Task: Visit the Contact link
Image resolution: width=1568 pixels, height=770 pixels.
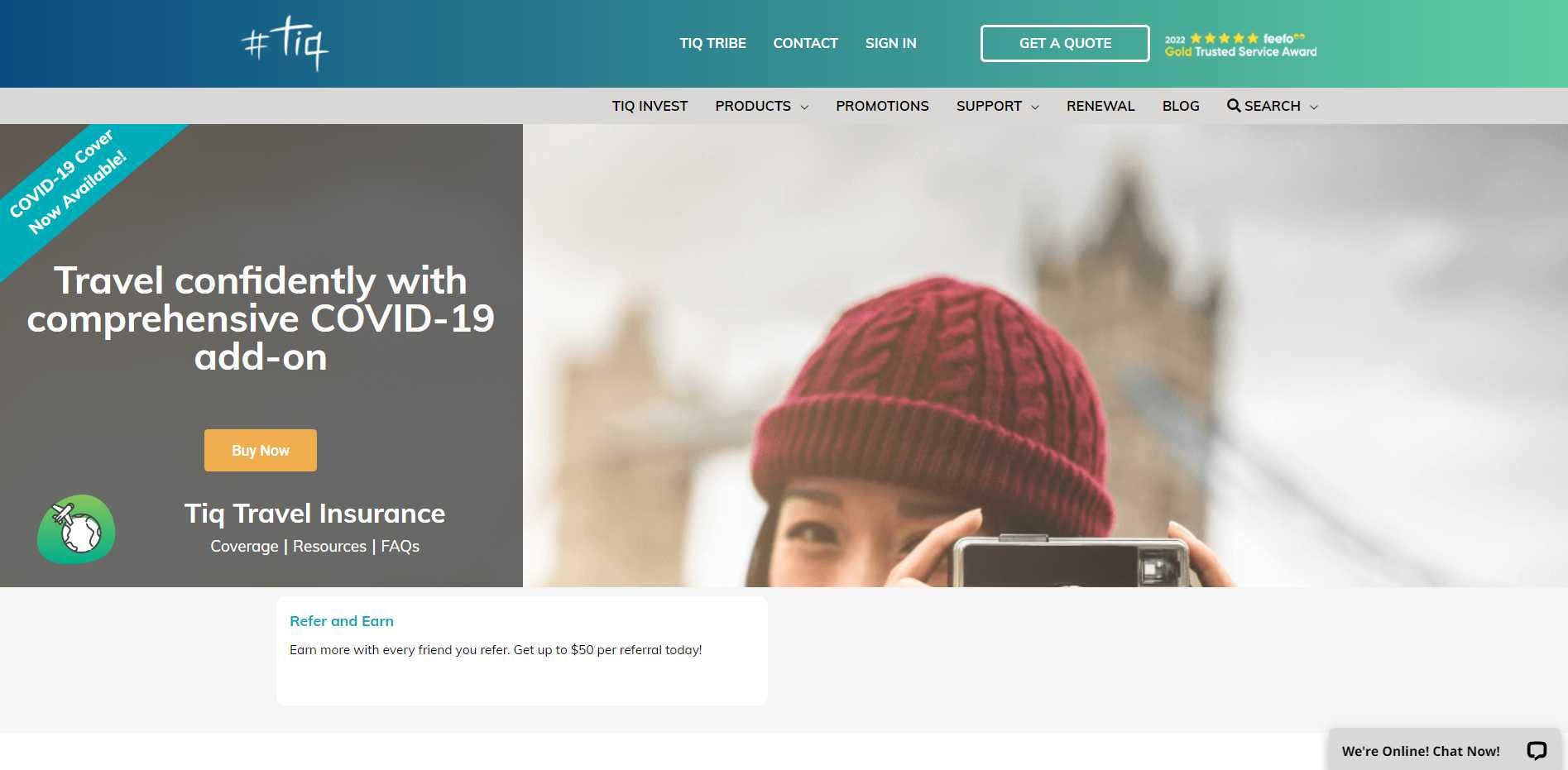Action: [x=805, y=43]
